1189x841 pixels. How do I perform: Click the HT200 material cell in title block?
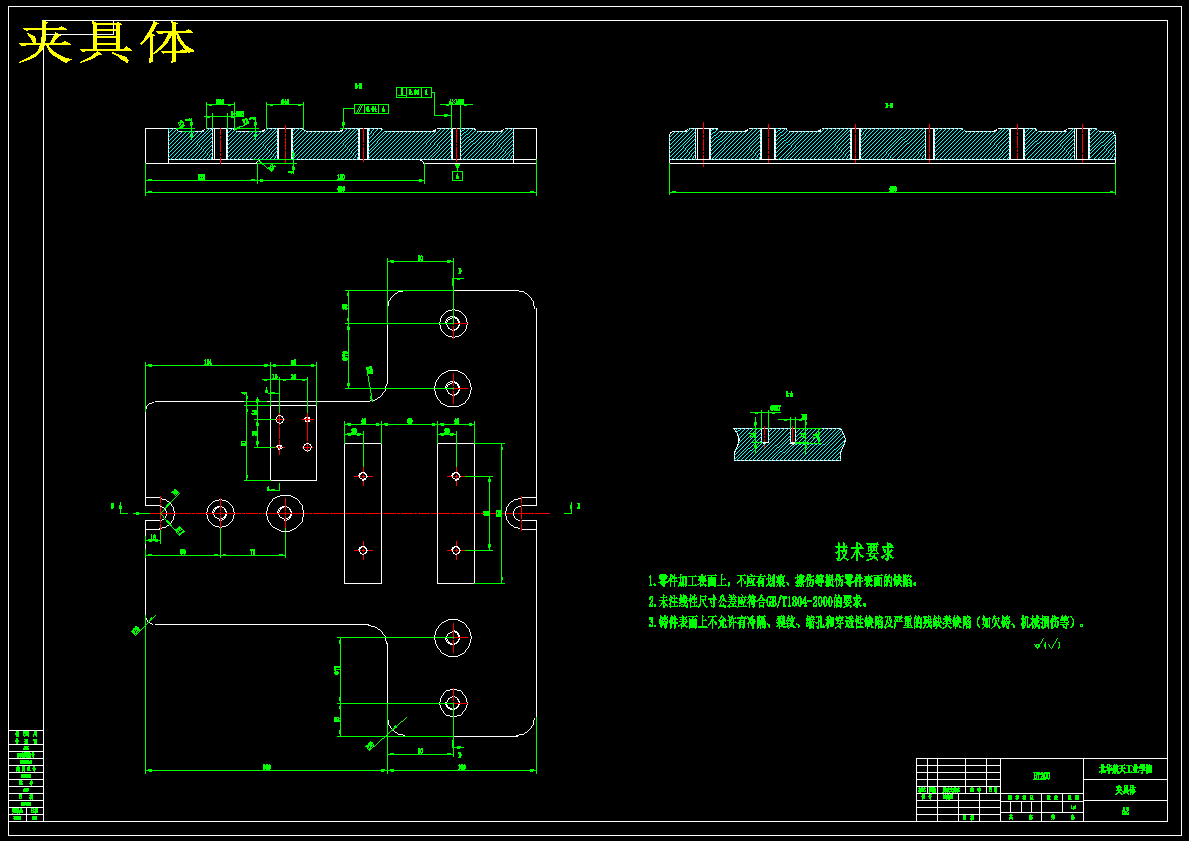click(1042, 776)
